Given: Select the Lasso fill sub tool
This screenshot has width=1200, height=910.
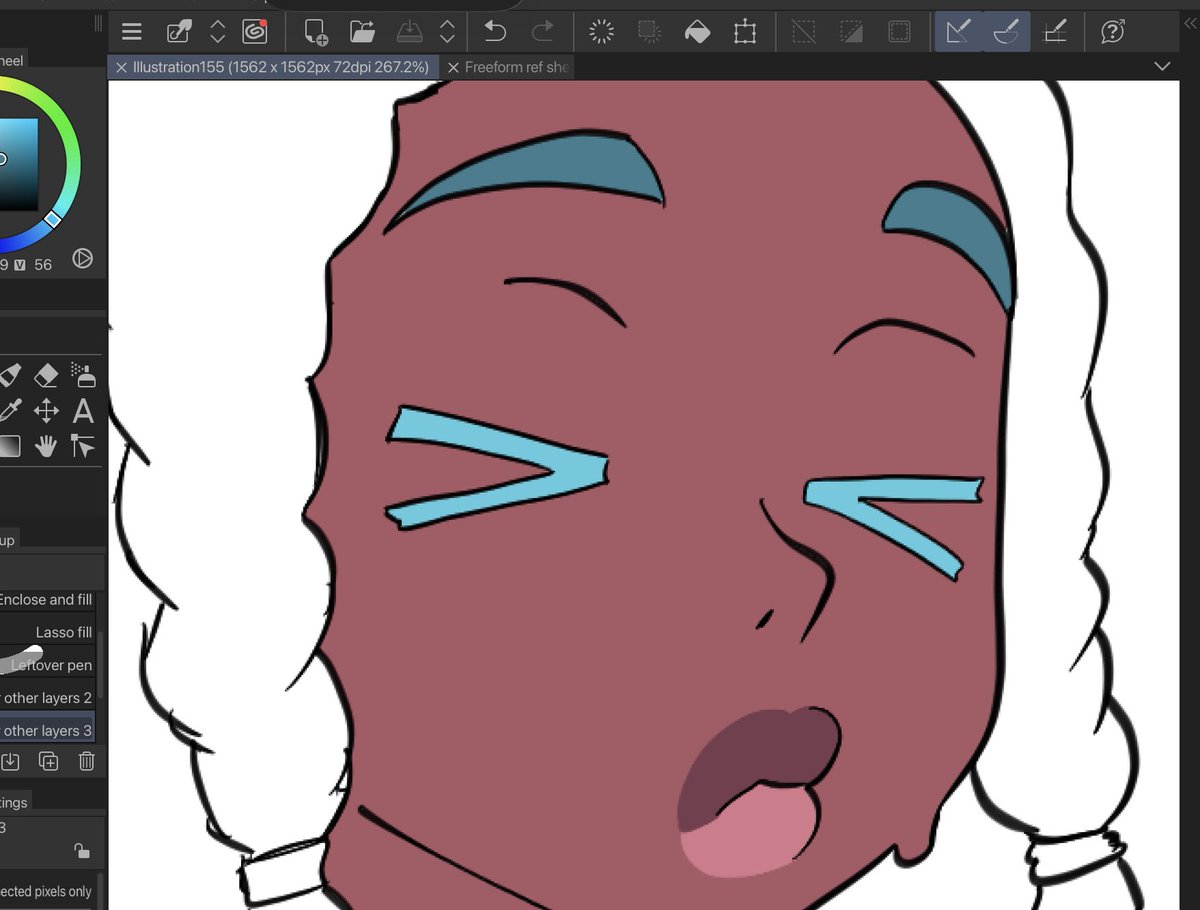Looking at the screenshot, I should [46, 632].
